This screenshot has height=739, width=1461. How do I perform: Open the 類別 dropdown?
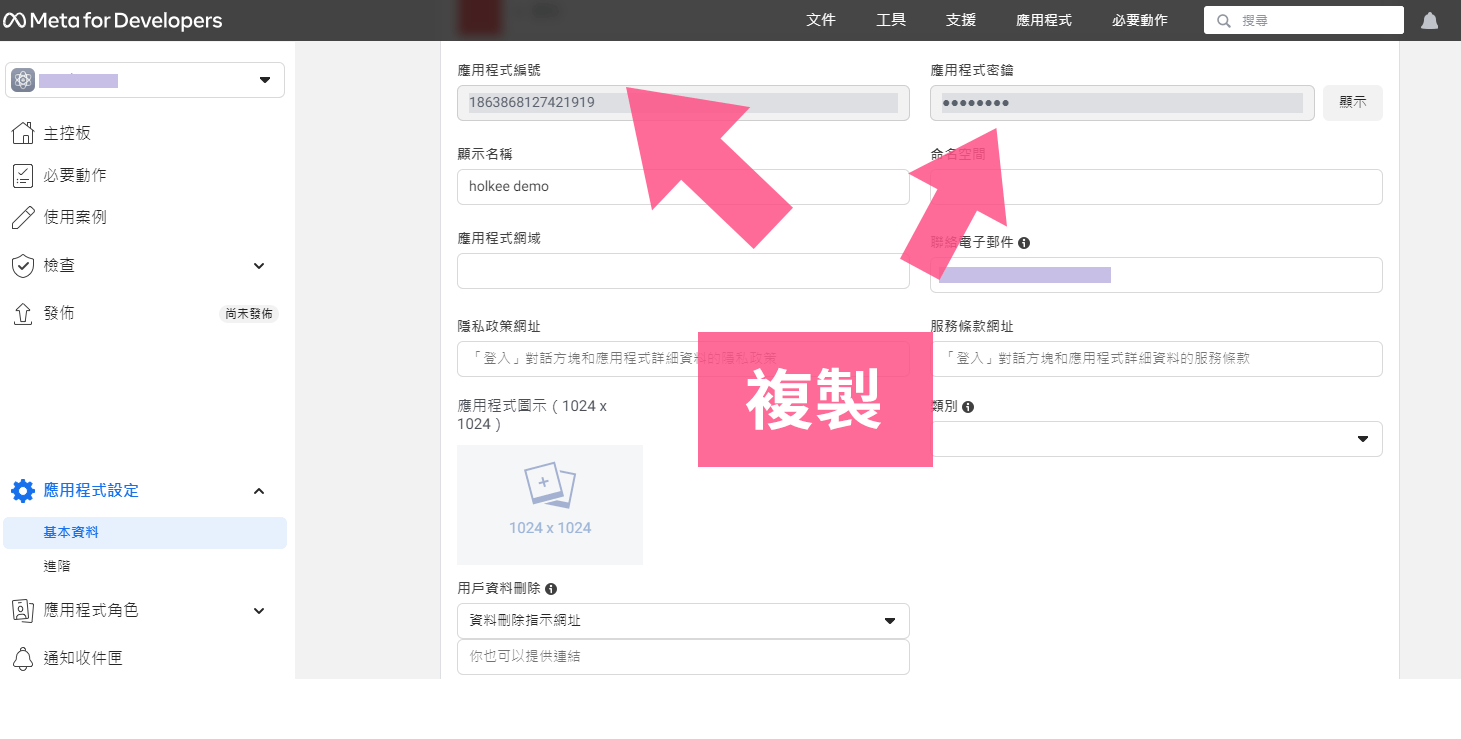[1156, 439]
